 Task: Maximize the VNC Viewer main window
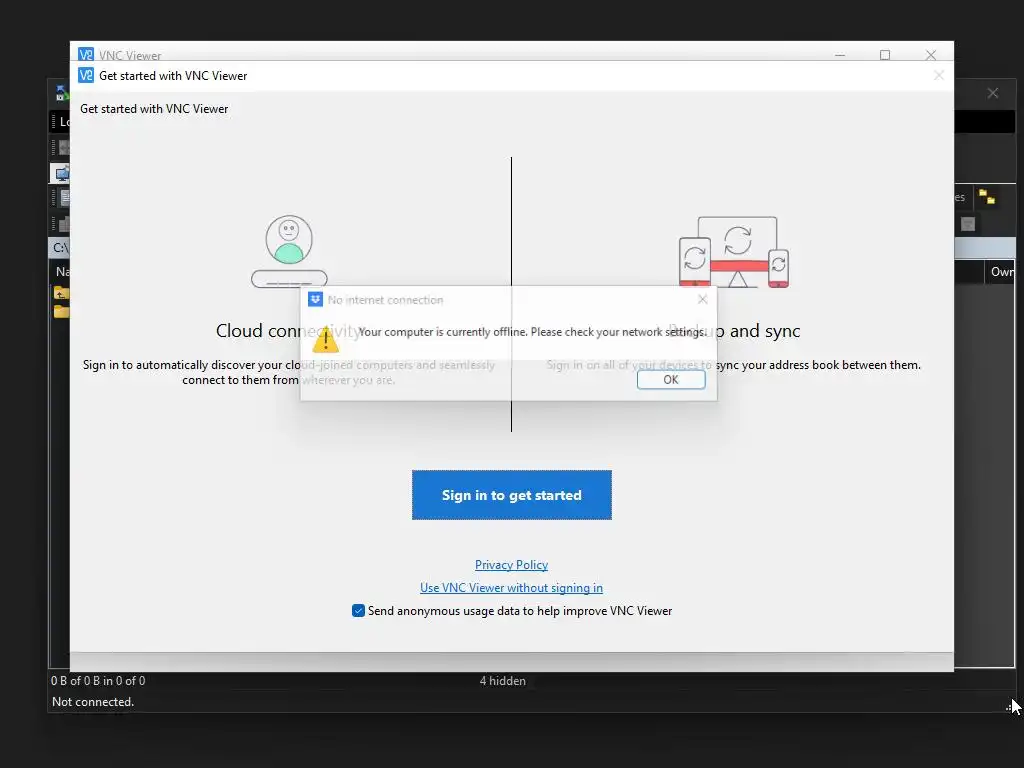pos(885,56)
